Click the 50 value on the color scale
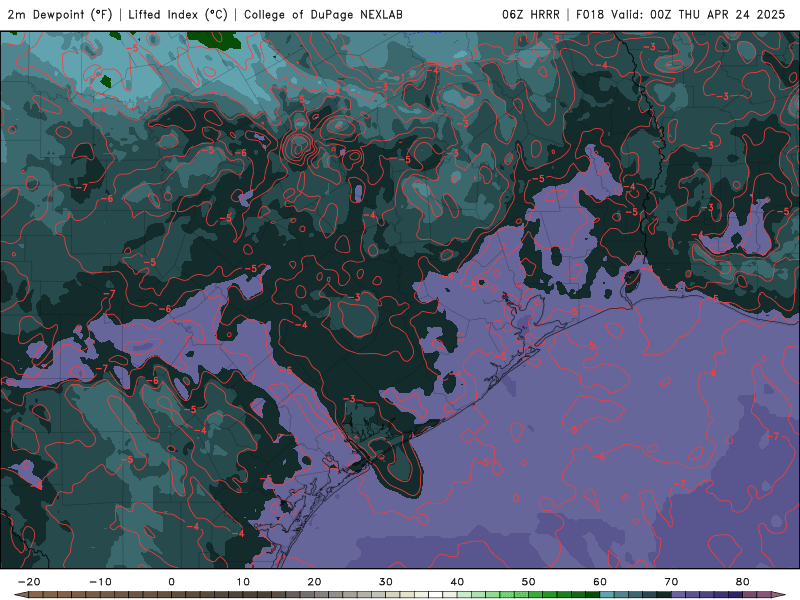Viewport: 800px width, 600px height. (x=529, y=582)
